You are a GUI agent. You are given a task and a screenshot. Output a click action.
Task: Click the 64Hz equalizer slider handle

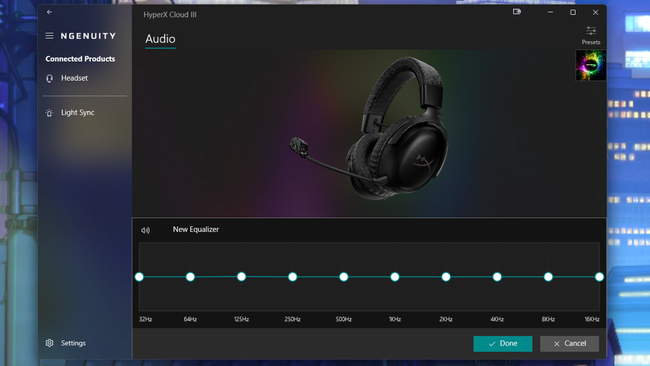click(x=190, y=276)
